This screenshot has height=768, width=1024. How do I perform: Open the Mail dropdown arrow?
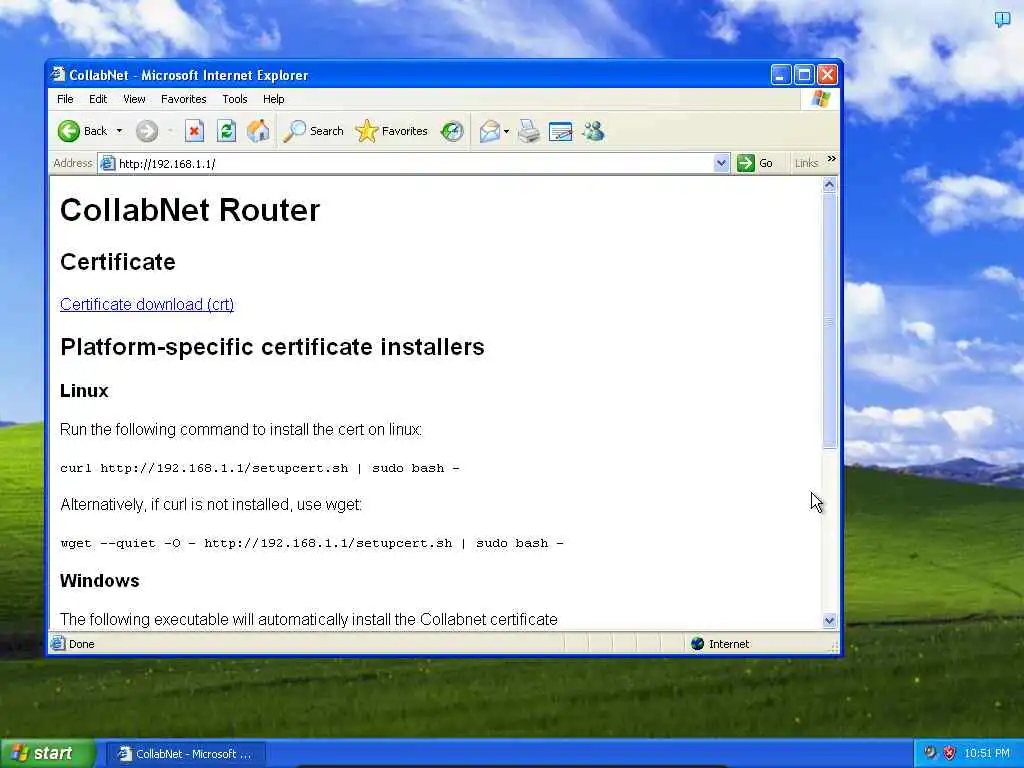click(x=506, y=131)
